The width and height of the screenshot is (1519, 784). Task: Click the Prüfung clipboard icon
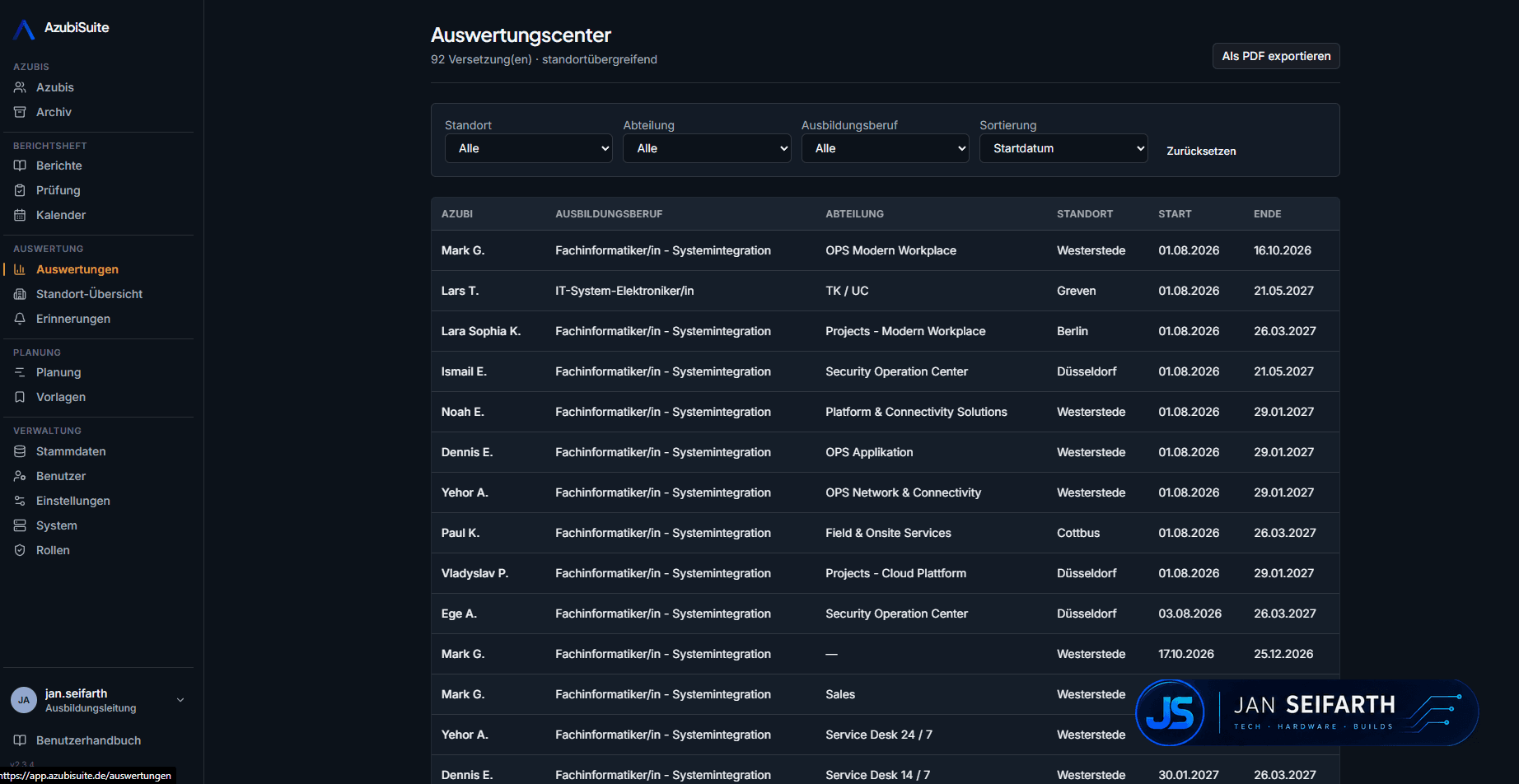coord(20,190)
